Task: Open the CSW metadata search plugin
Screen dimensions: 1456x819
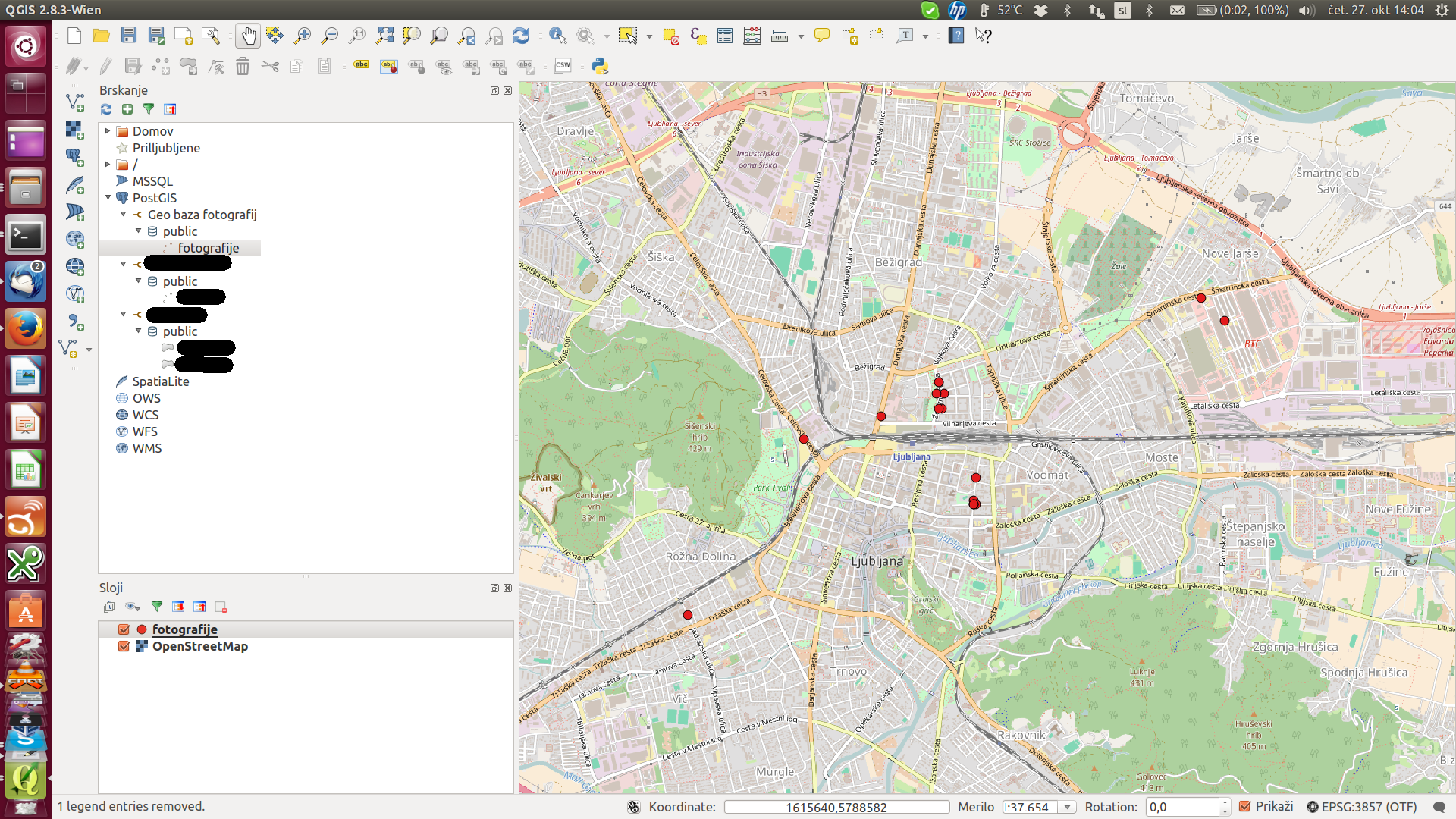Action: pos(563,66)
